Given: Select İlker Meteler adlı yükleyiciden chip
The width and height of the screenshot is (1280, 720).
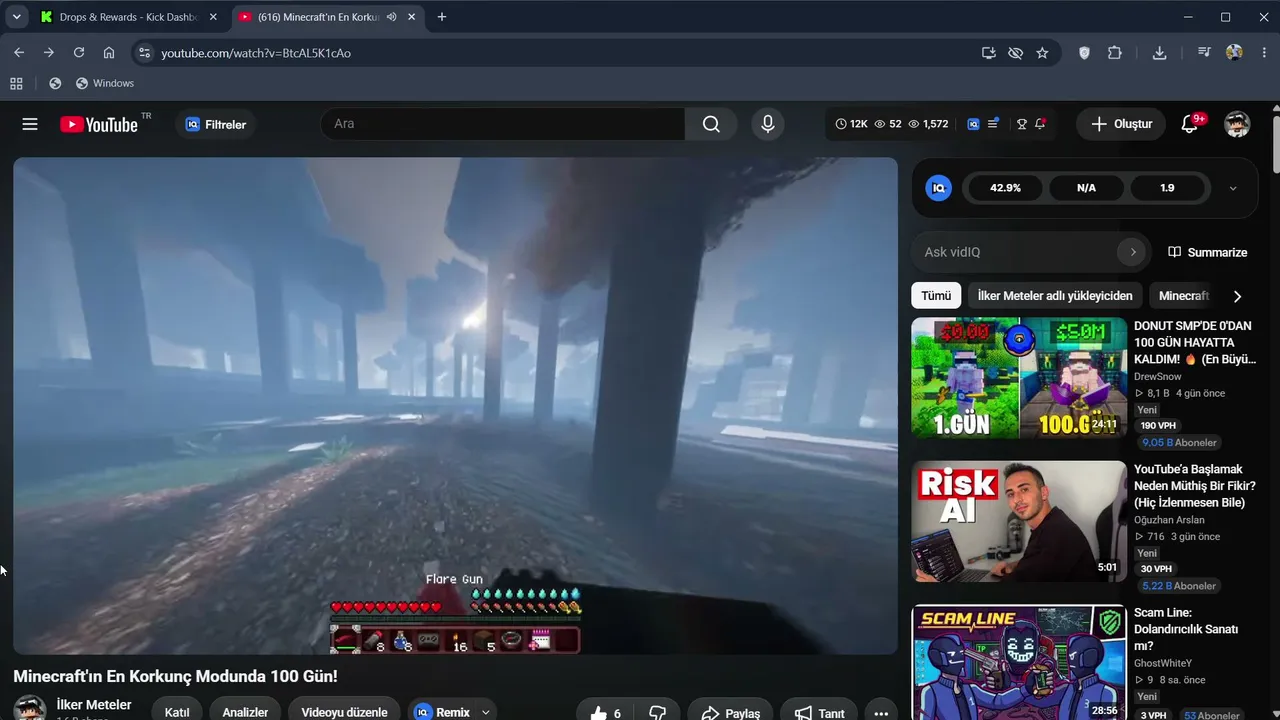Looking at the screenshot, I should tap(1055, 296).
